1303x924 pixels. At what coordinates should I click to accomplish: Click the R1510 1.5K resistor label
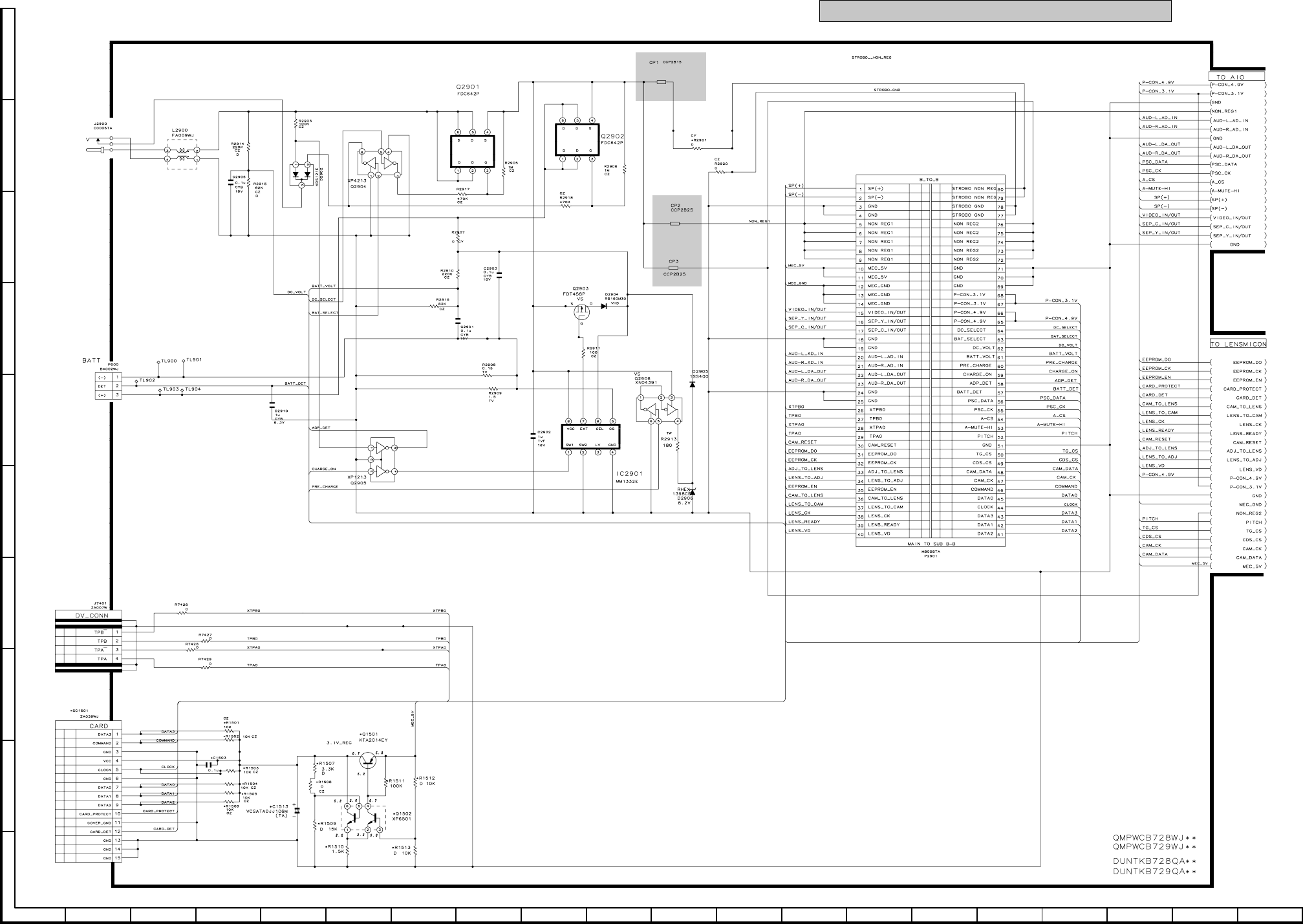pos(335,849)
